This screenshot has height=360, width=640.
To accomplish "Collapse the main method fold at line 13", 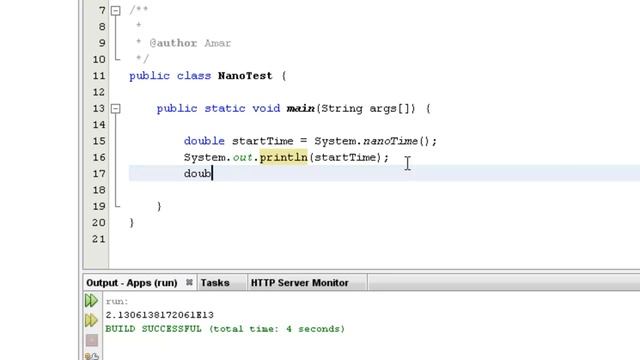I will coord(116,109).
